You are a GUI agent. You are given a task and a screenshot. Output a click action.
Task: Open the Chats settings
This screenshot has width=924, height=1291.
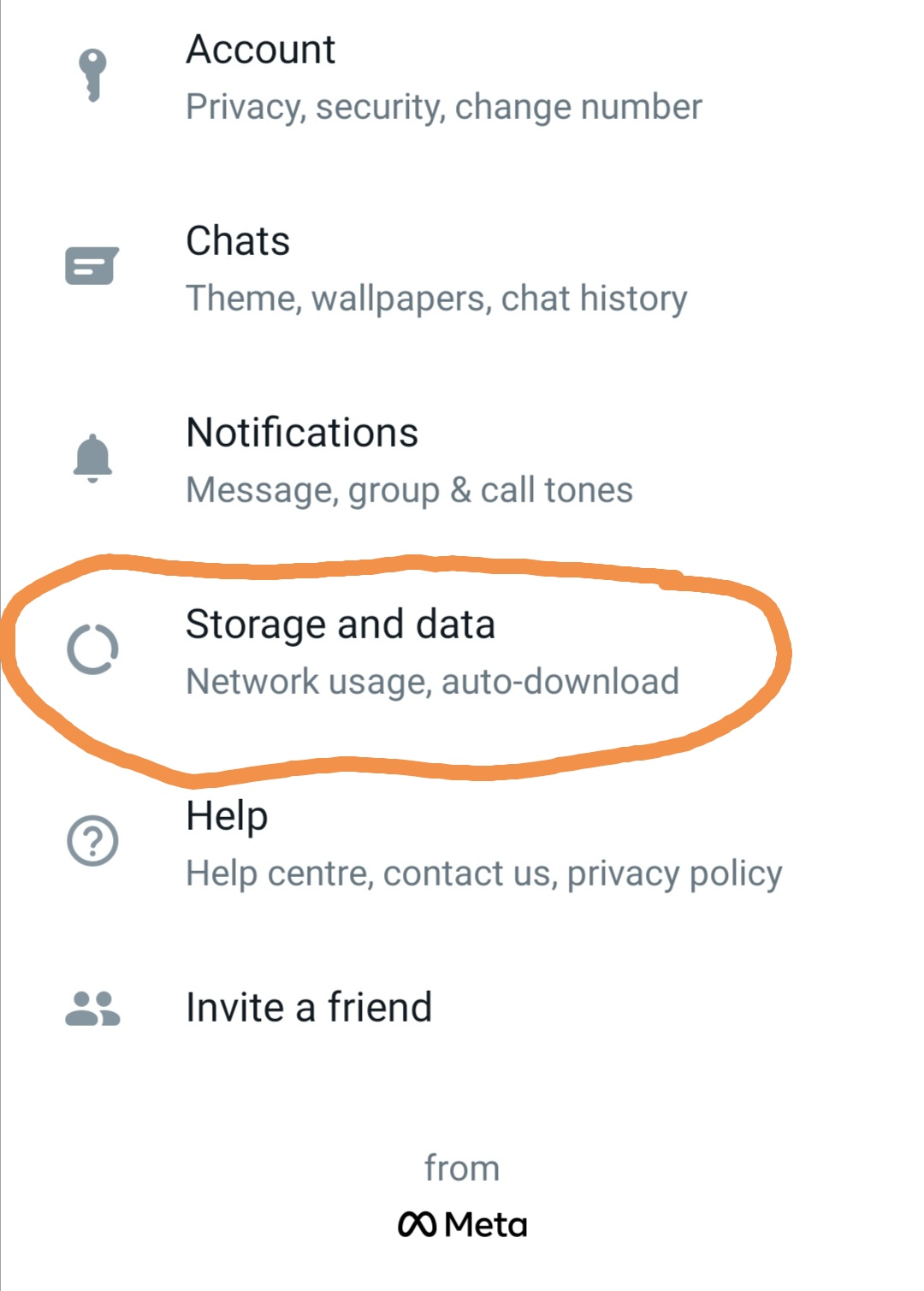coord(462,268)
